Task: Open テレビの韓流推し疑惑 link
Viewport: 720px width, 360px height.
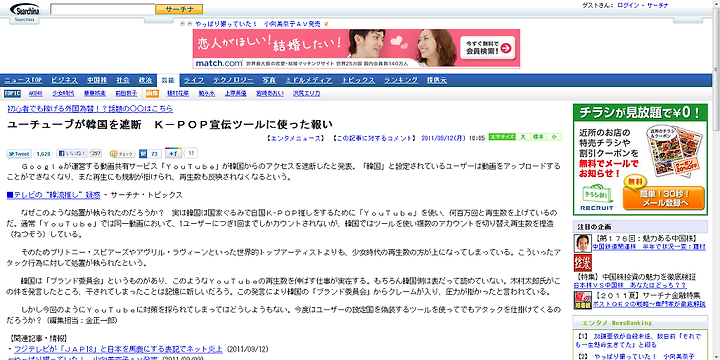Action: coord(53,195)
